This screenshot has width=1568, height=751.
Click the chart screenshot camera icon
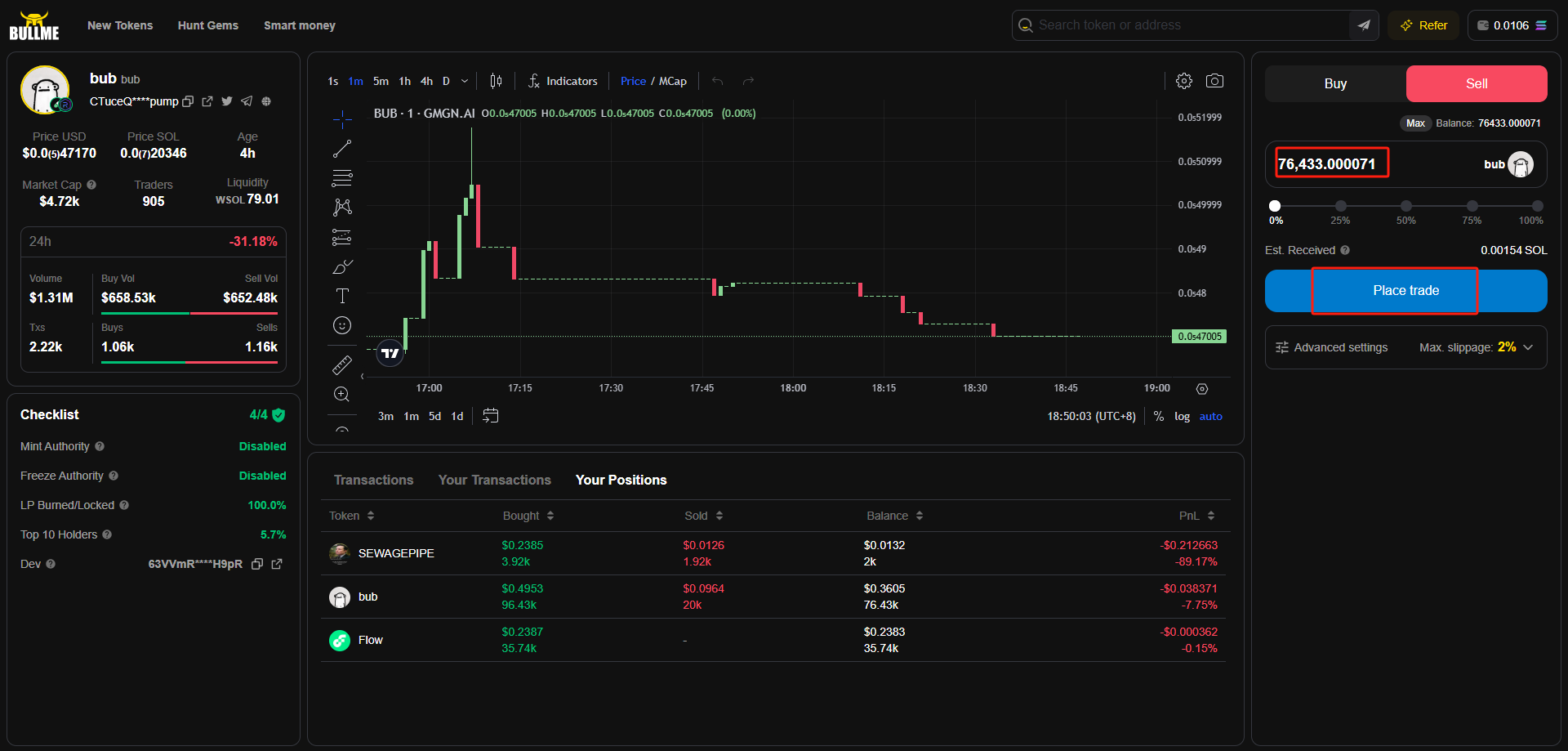(x=1214, y=81)
